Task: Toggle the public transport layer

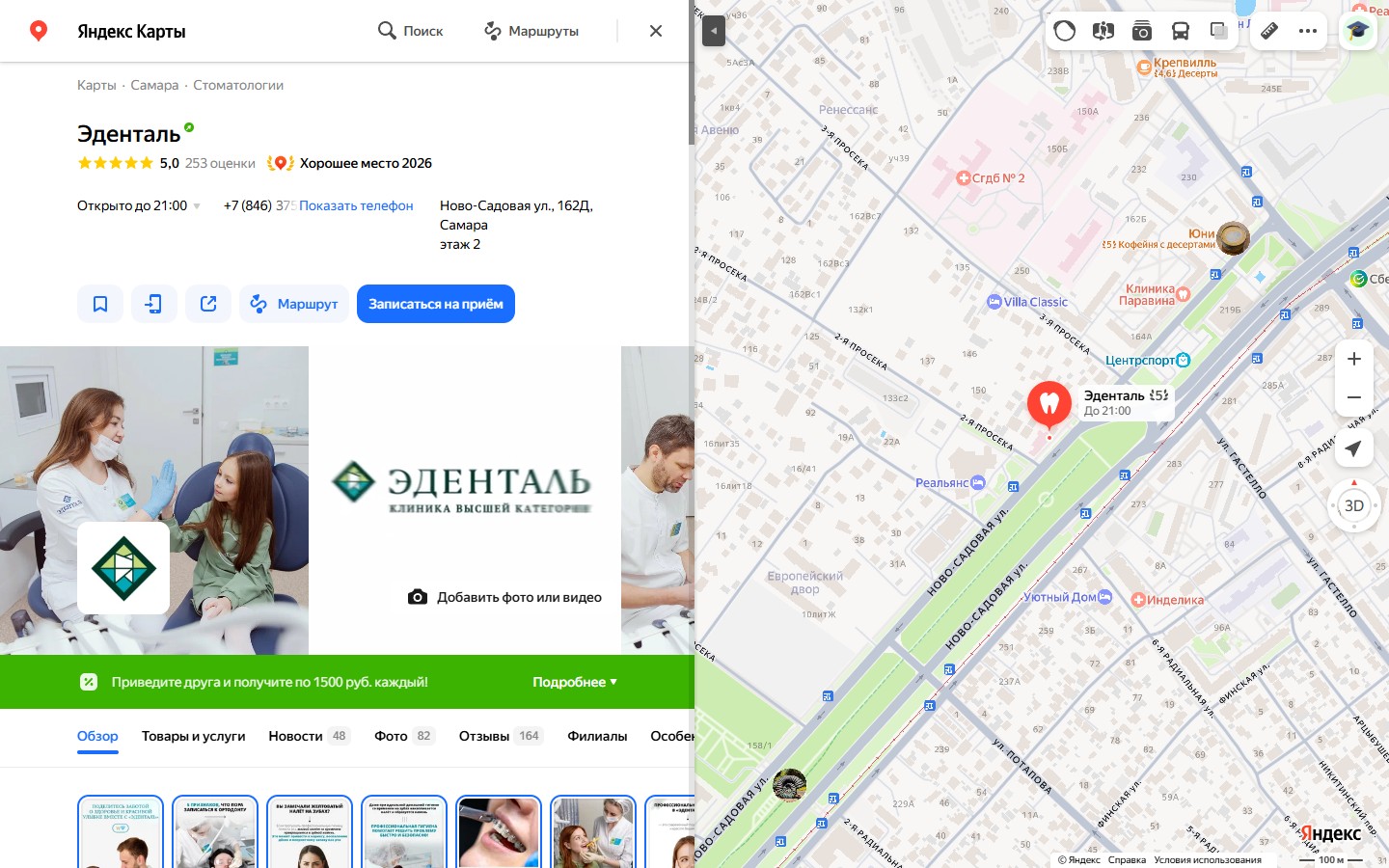Action: tap(1181, 31)
